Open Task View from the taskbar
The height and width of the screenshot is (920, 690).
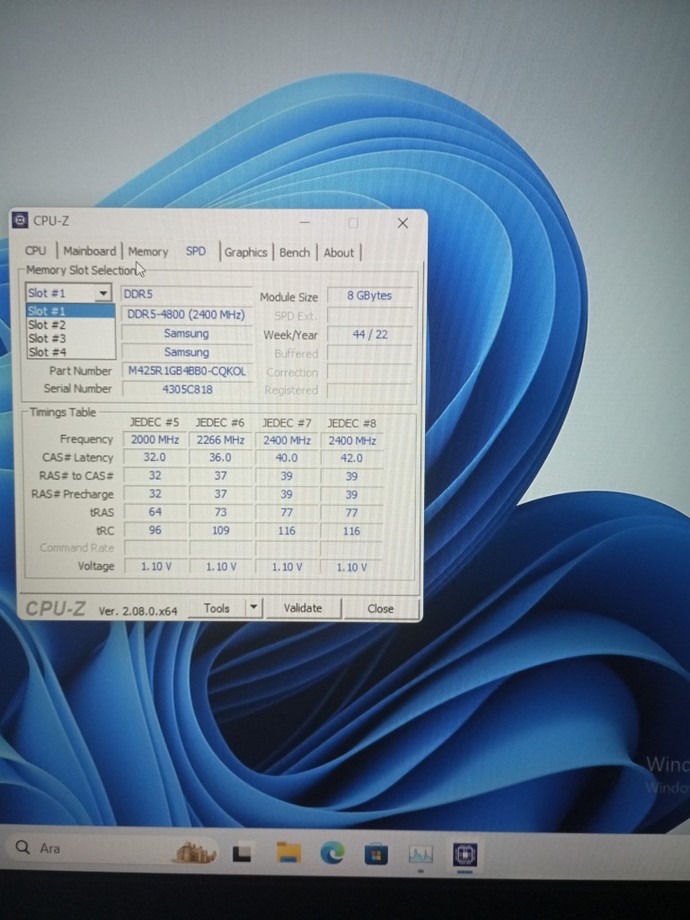[x=242, y=853]
